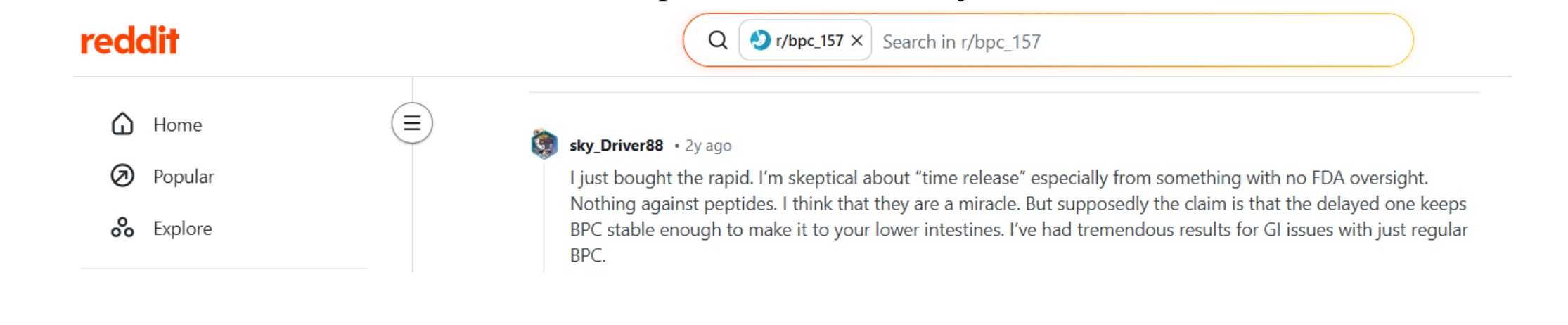Click sky_Driver88's avatar image
Screen dimensions: 1568x325
click(x=544, y=144)
